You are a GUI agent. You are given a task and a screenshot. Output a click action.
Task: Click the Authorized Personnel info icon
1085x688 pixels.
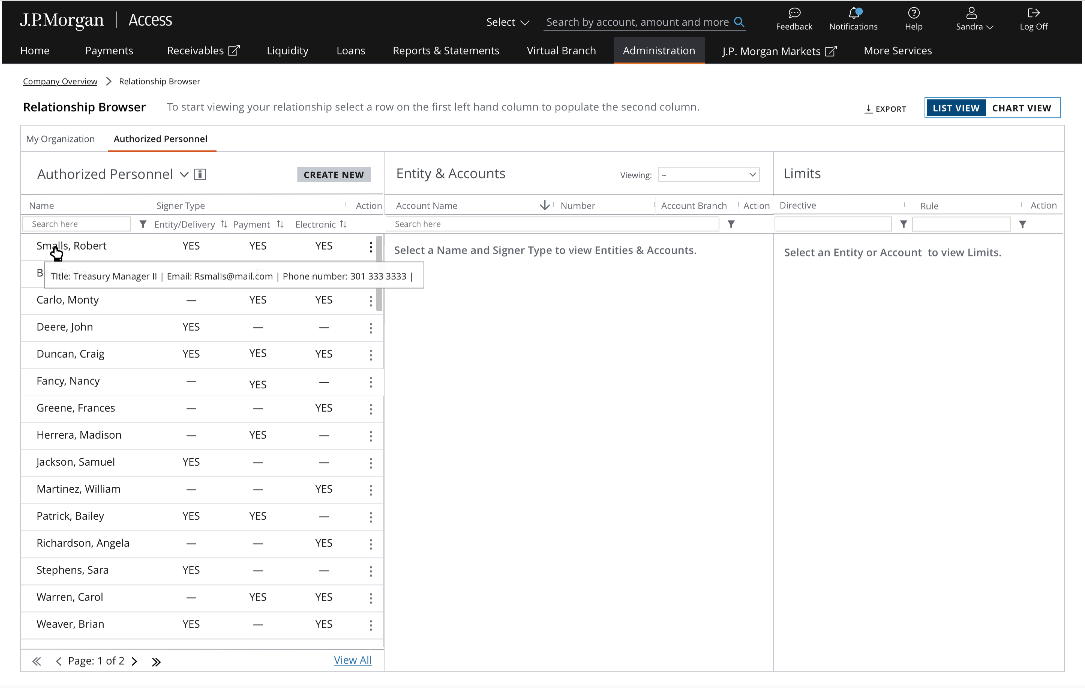[200, 175]
